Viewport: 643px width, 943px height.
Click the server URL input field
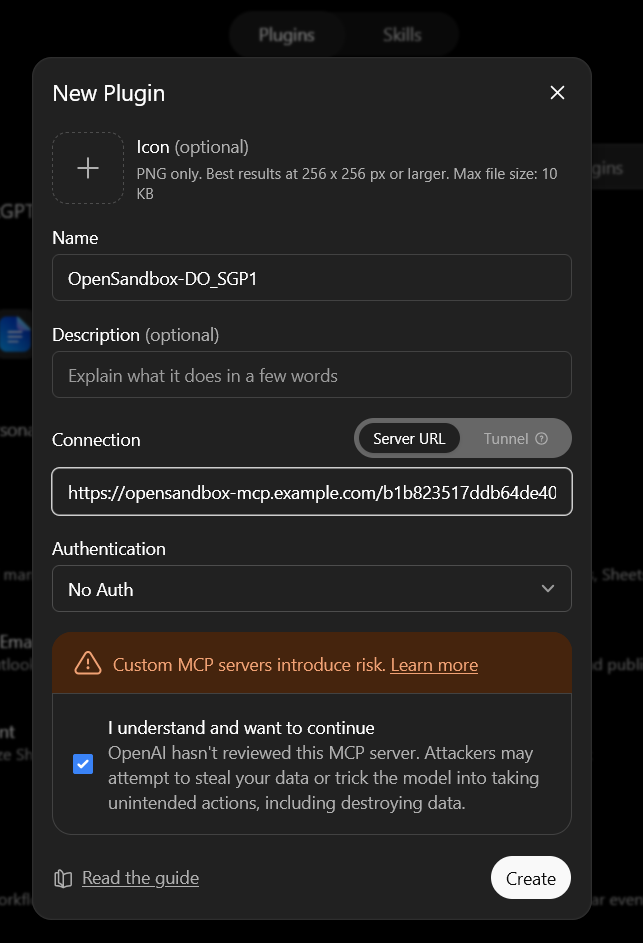pos(312,492)
